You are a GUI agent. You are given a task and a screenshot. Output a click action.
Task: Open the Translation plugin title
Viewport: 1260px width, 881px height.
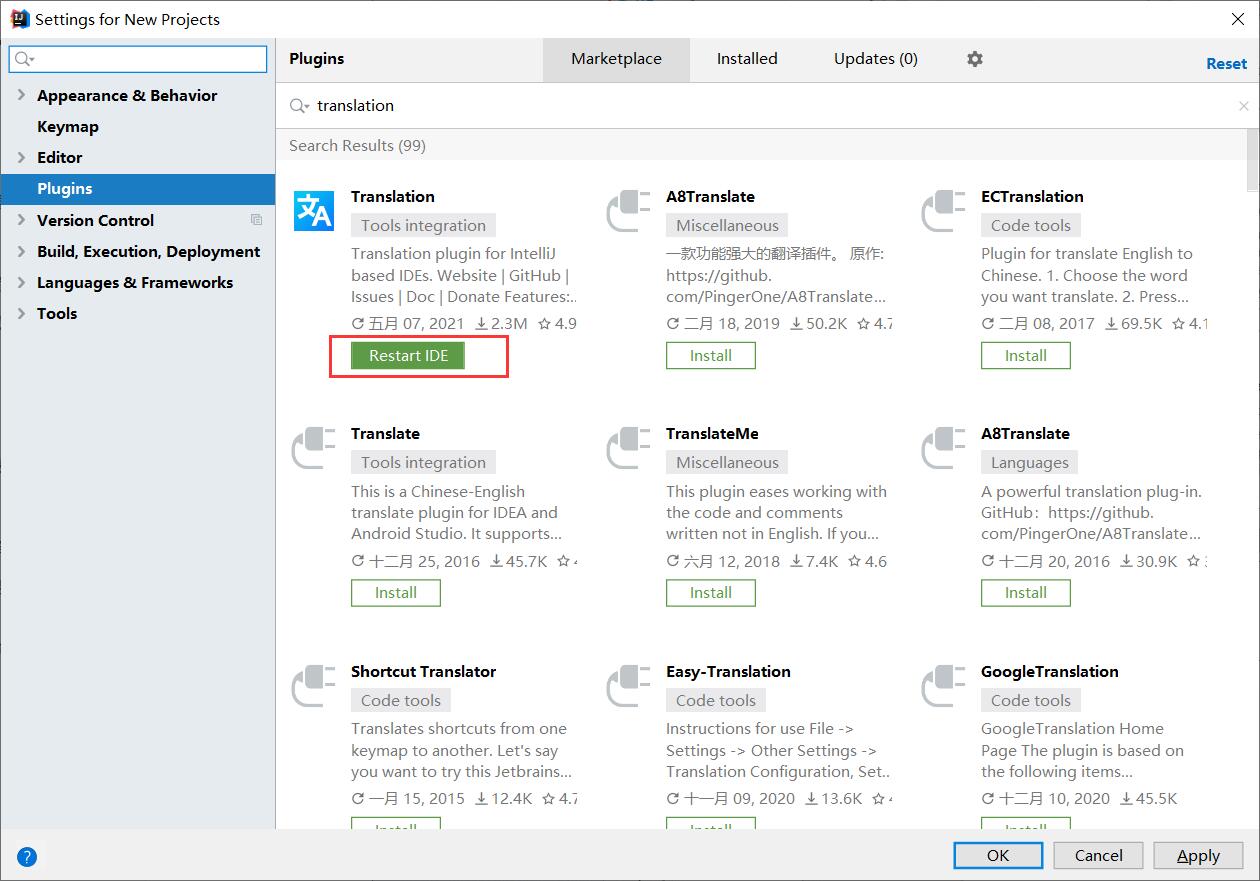coord(393,197)
